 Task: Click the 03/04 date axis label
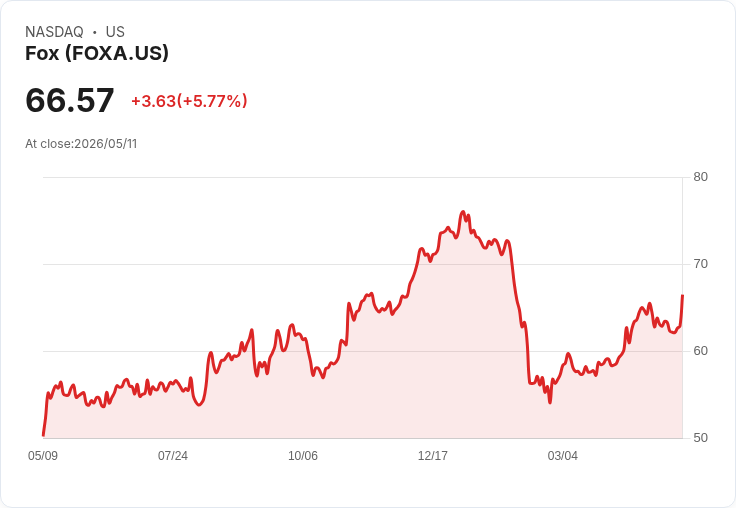click(x=563, y=455)
